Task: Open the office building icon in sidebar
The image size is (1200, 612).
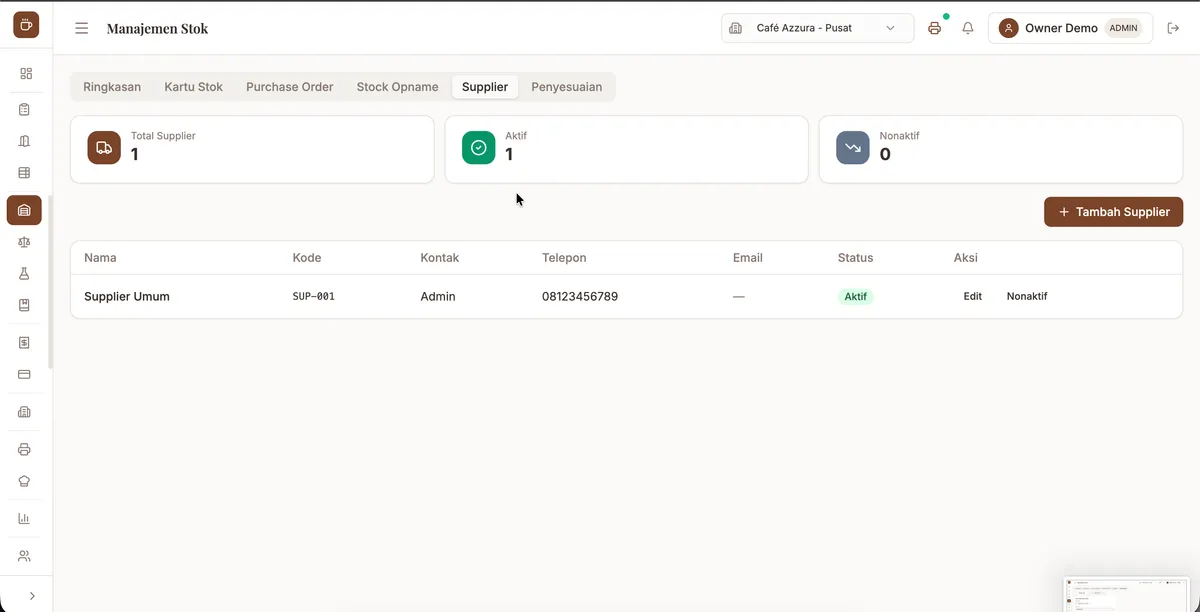Action: [25, 412]
